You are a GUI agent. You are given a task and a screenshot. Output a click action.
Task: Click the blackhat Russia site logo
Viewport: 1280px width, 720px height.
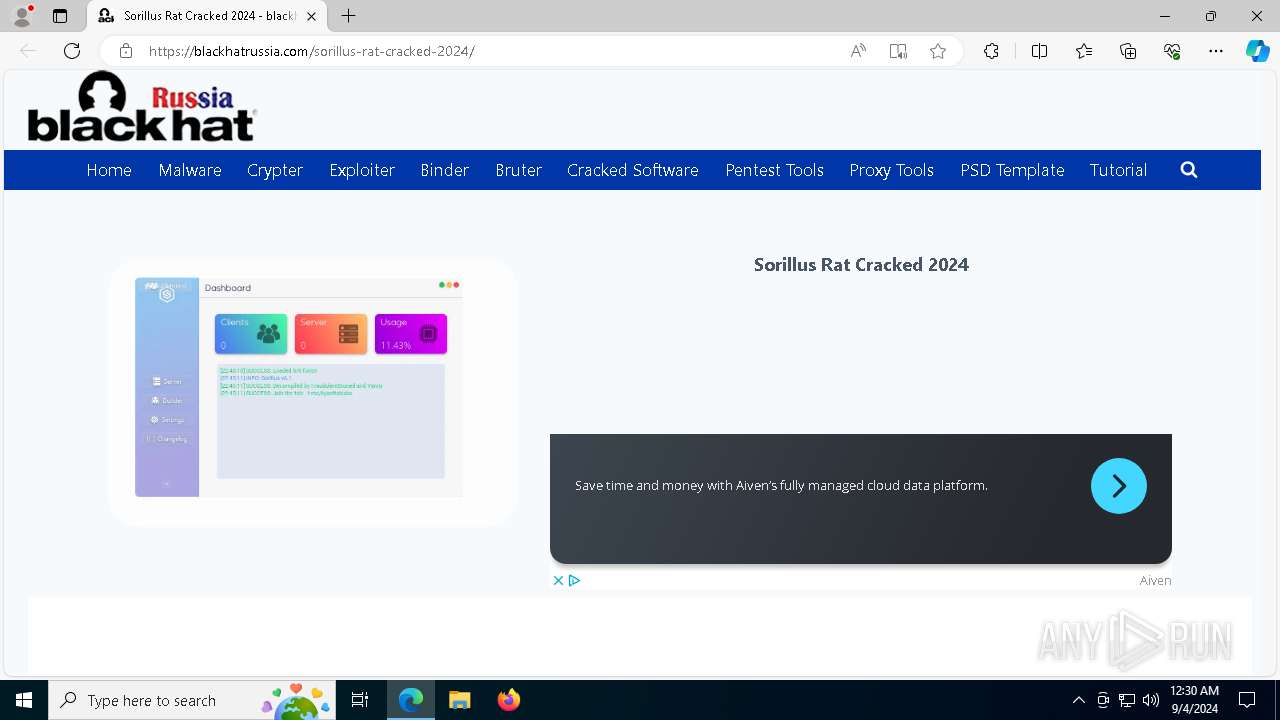142,106
